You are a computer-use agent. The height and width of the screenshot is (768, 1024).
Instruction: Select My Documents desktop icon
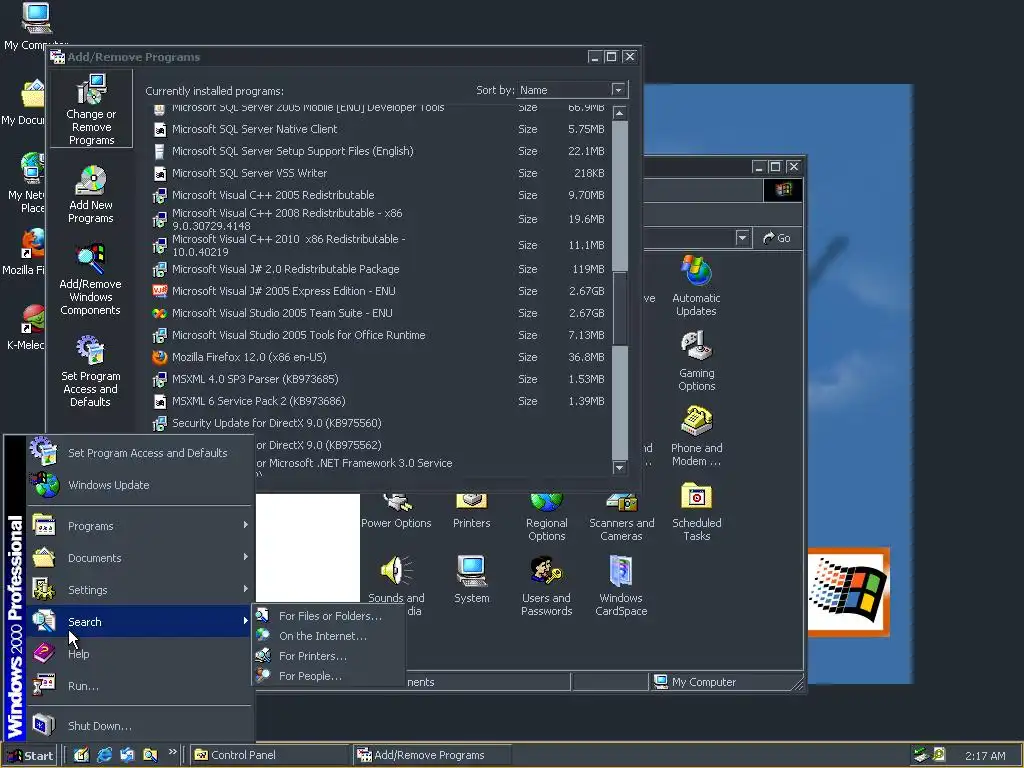[24, 103]
